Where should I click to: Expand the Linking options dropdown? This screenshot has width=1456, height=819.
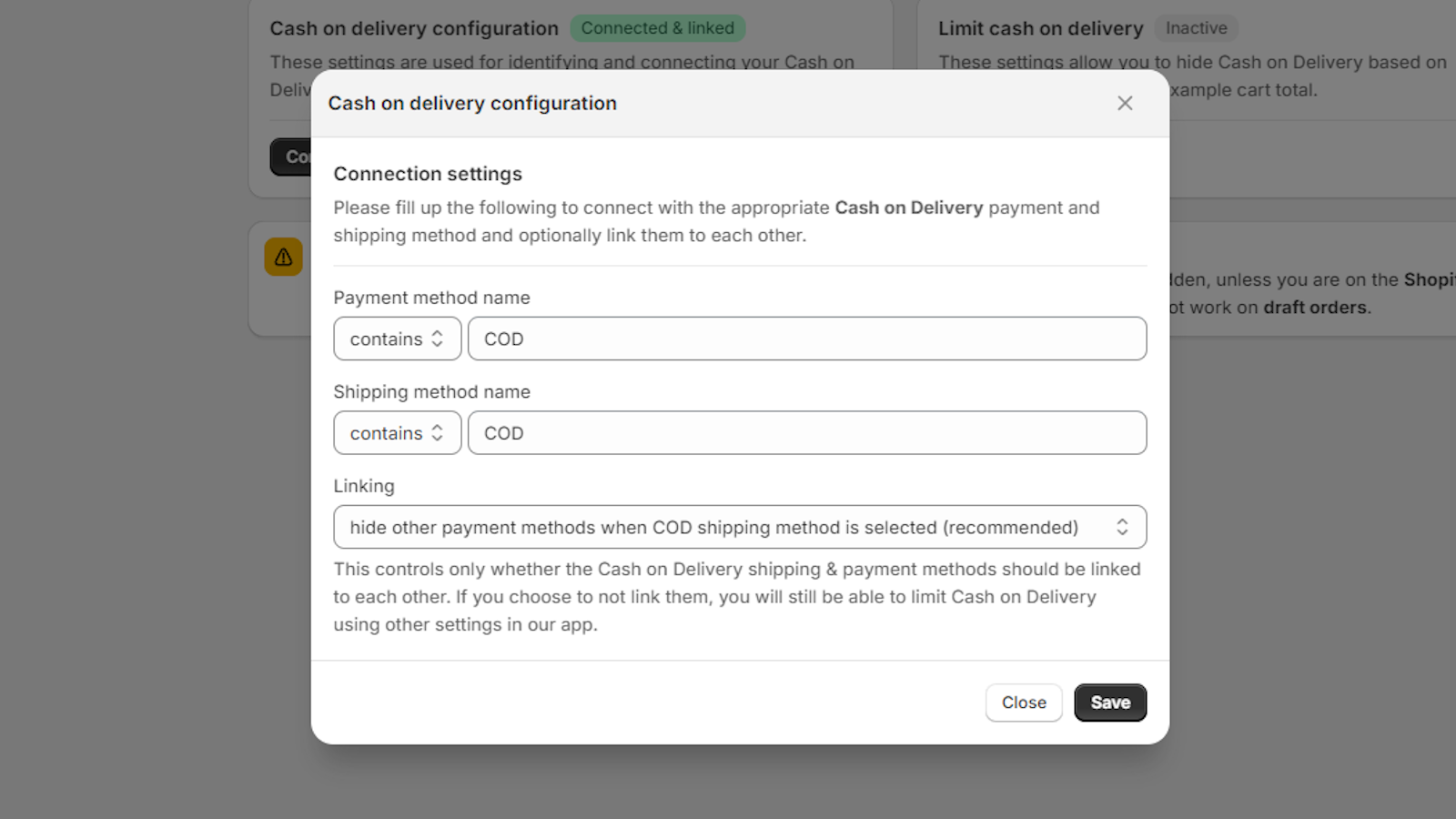[x=740, y=527]
